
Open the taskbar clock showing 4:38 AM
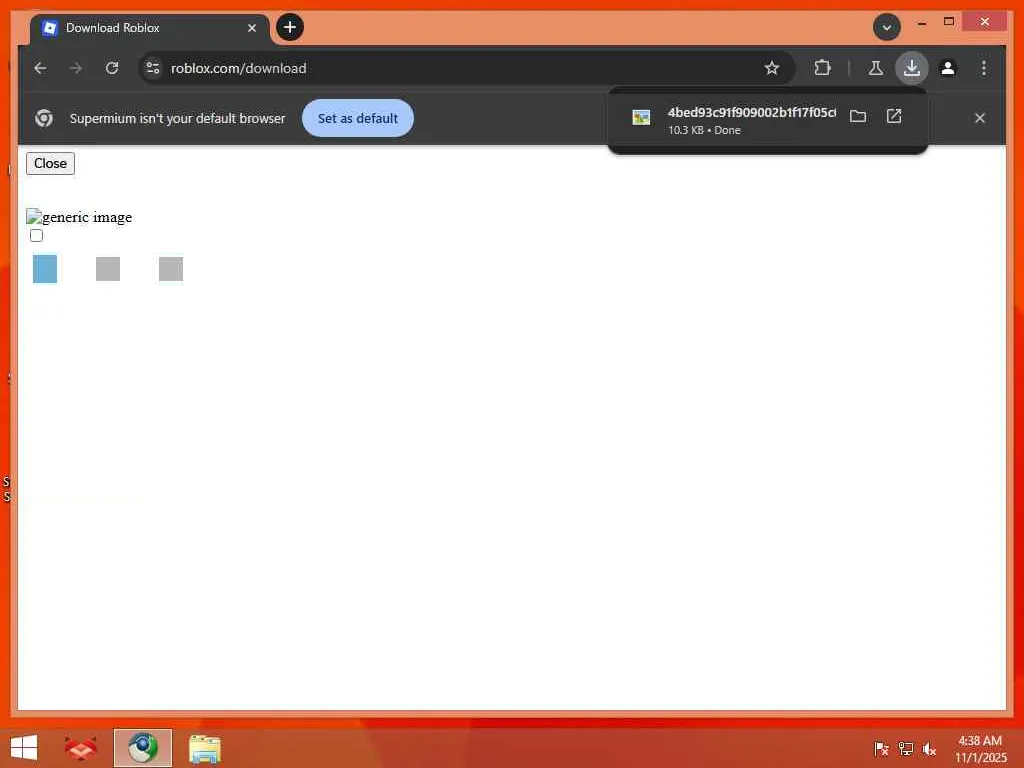980,749
